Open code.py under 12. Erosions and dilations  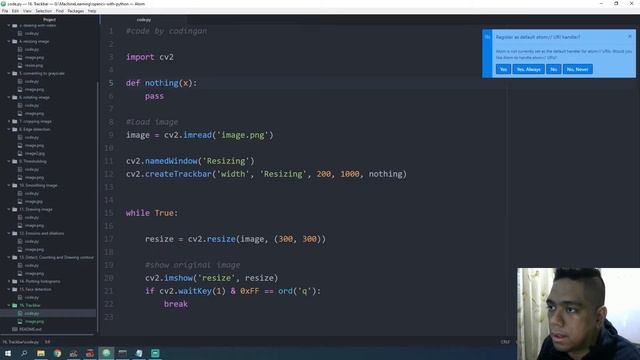pyautogui.click(x=32, y=241)
